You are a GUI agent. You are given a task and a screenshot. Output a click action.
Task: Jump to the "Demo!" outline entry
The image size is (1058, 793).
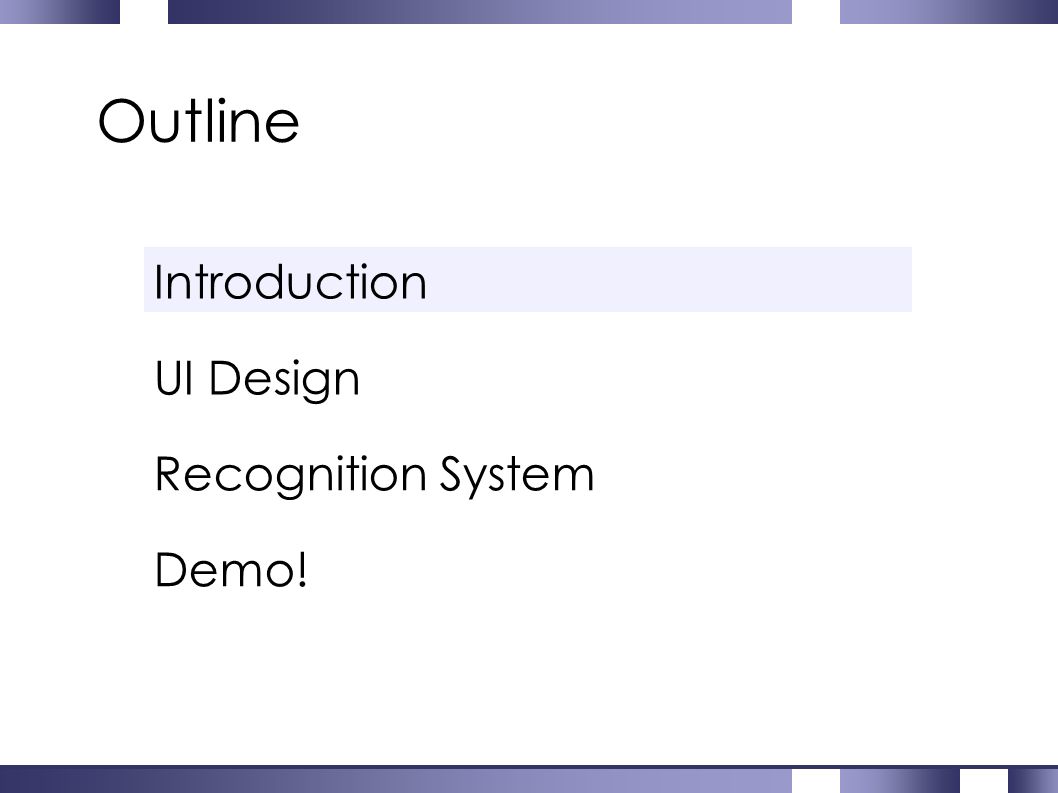point(231,570)
